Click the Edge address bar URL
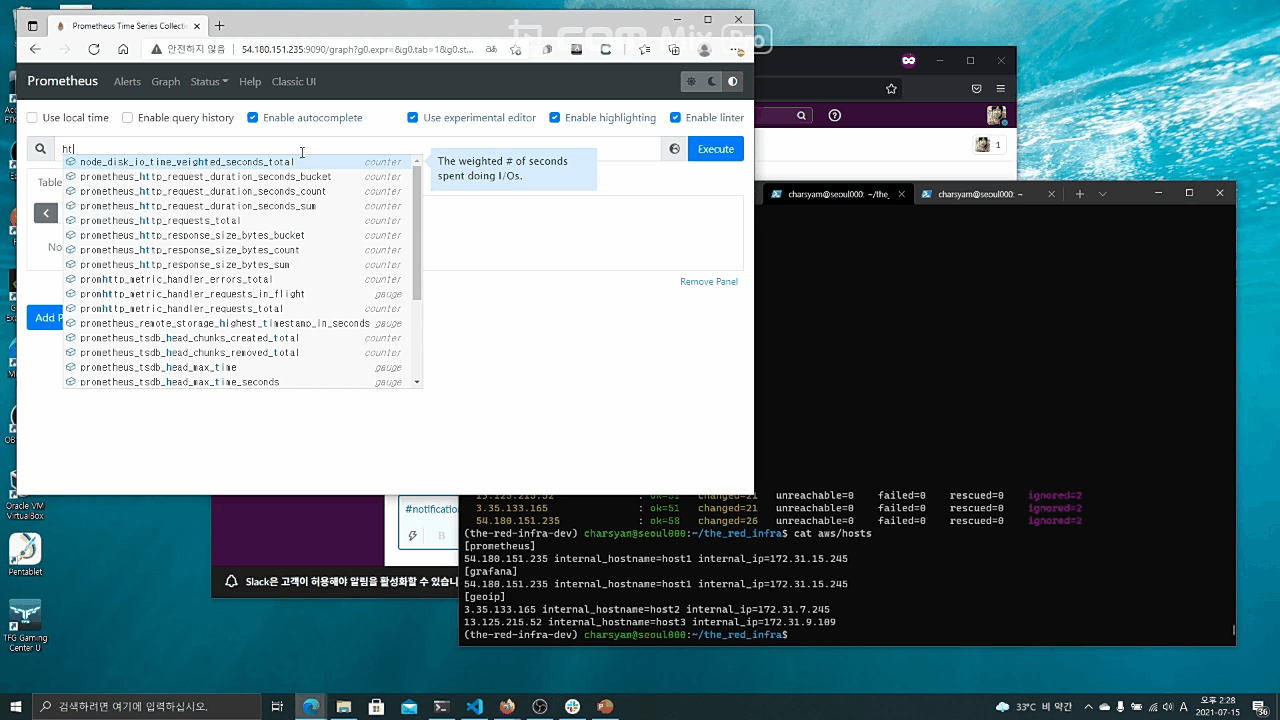The image size is (1280, 720). coord(358,49)
